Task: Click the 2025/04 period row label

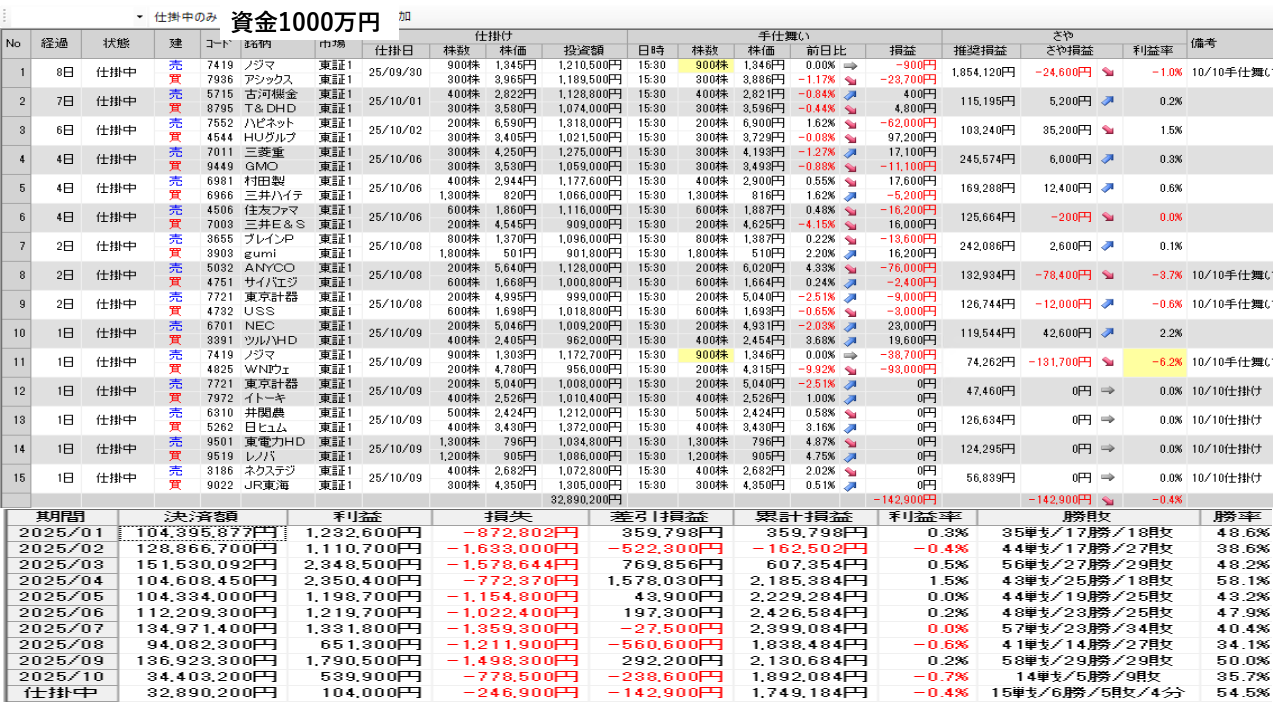Action: pos(62,580)
